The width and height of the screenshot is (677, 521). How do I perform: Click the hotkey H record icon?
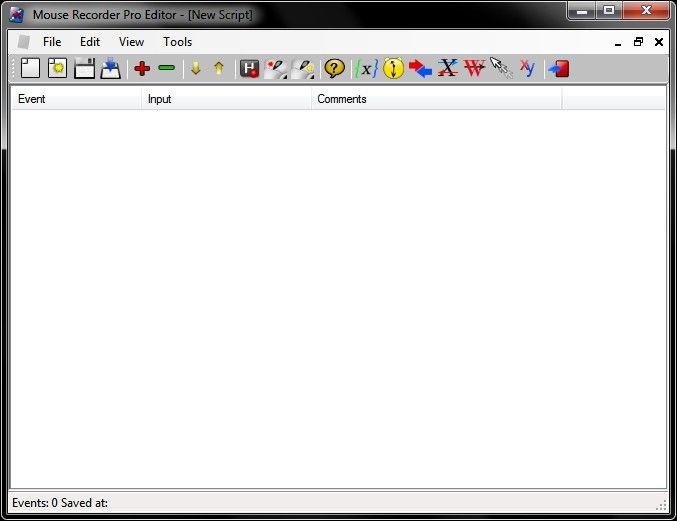tap(249, 69)
